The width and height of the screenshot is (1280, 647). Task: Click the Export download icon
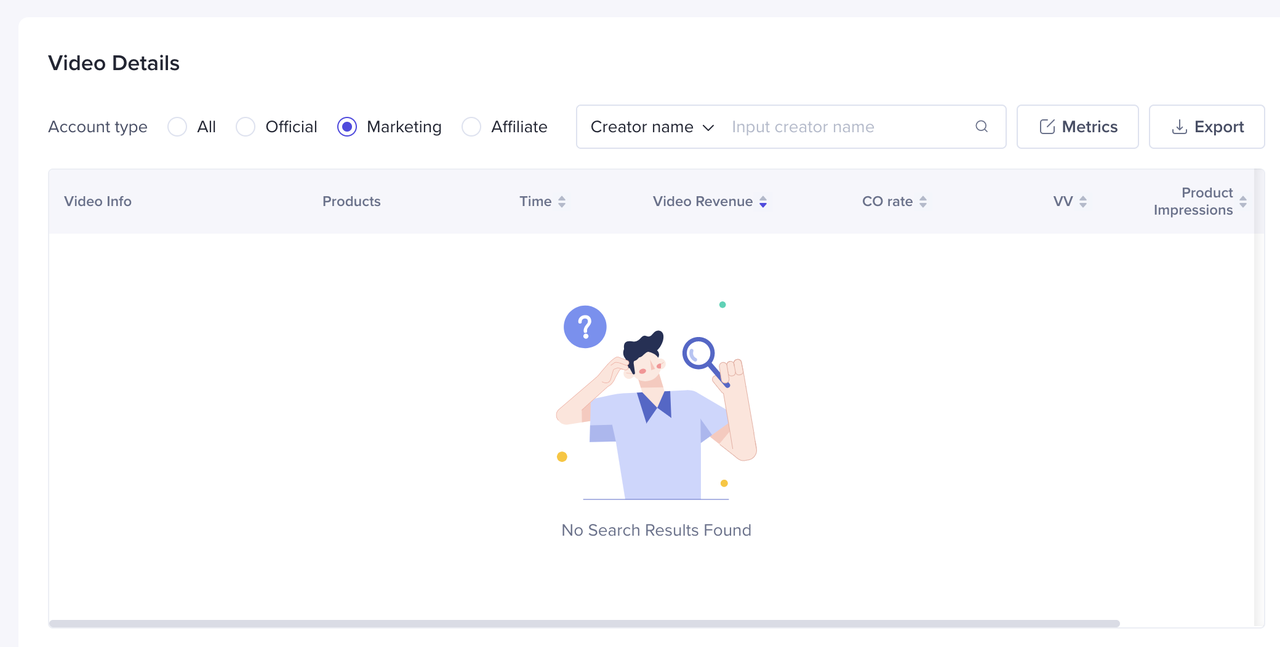click(1179, 127)
